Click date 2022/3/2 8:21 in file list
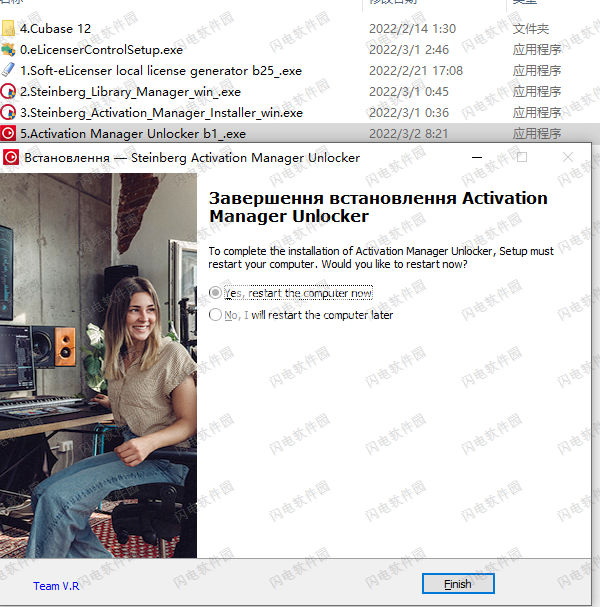The height and width of the screenshot is (607, 600). (408, 134)
